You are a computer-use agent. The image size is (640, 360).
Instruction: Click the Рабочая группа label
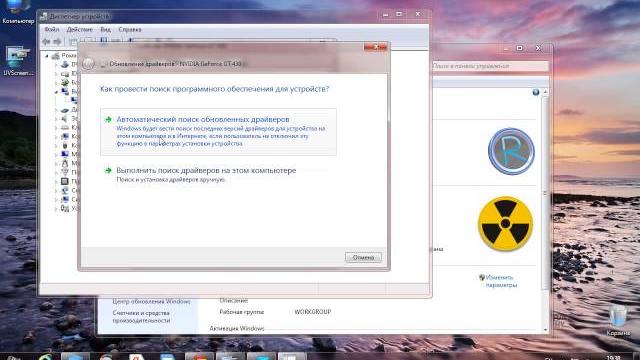[x=242, y=312]
